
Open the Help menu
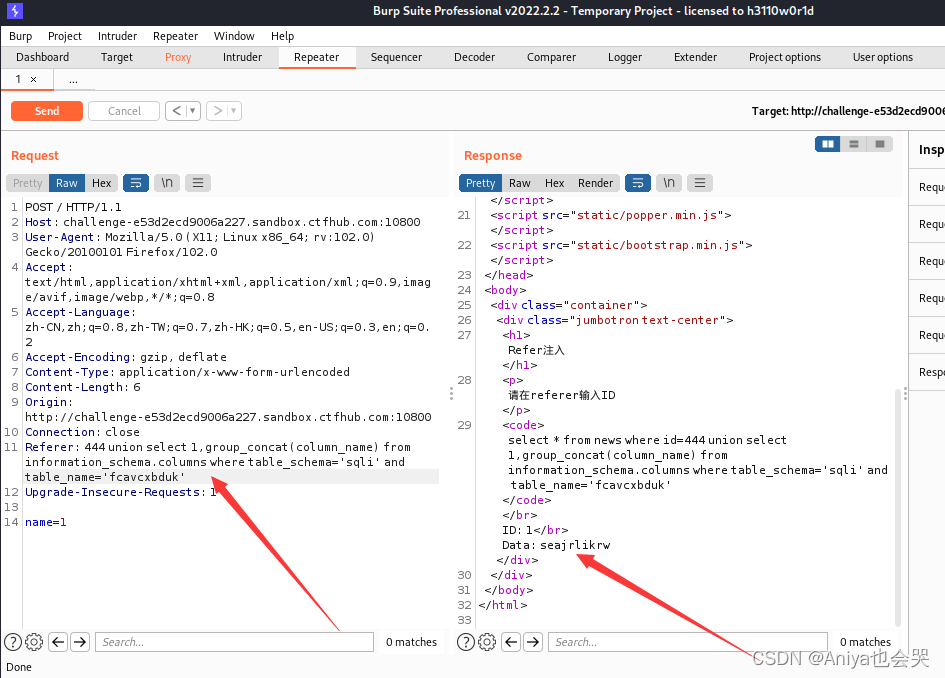282,36
